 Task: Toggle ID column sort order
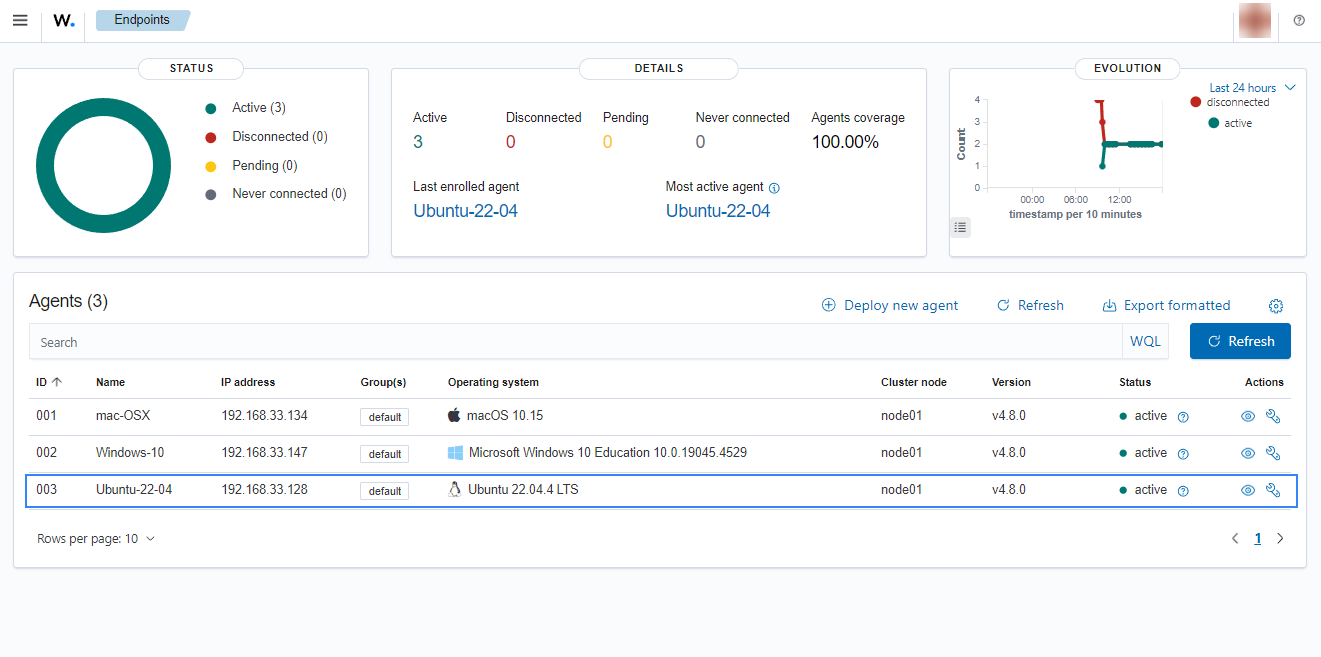(x=46, y=382)
